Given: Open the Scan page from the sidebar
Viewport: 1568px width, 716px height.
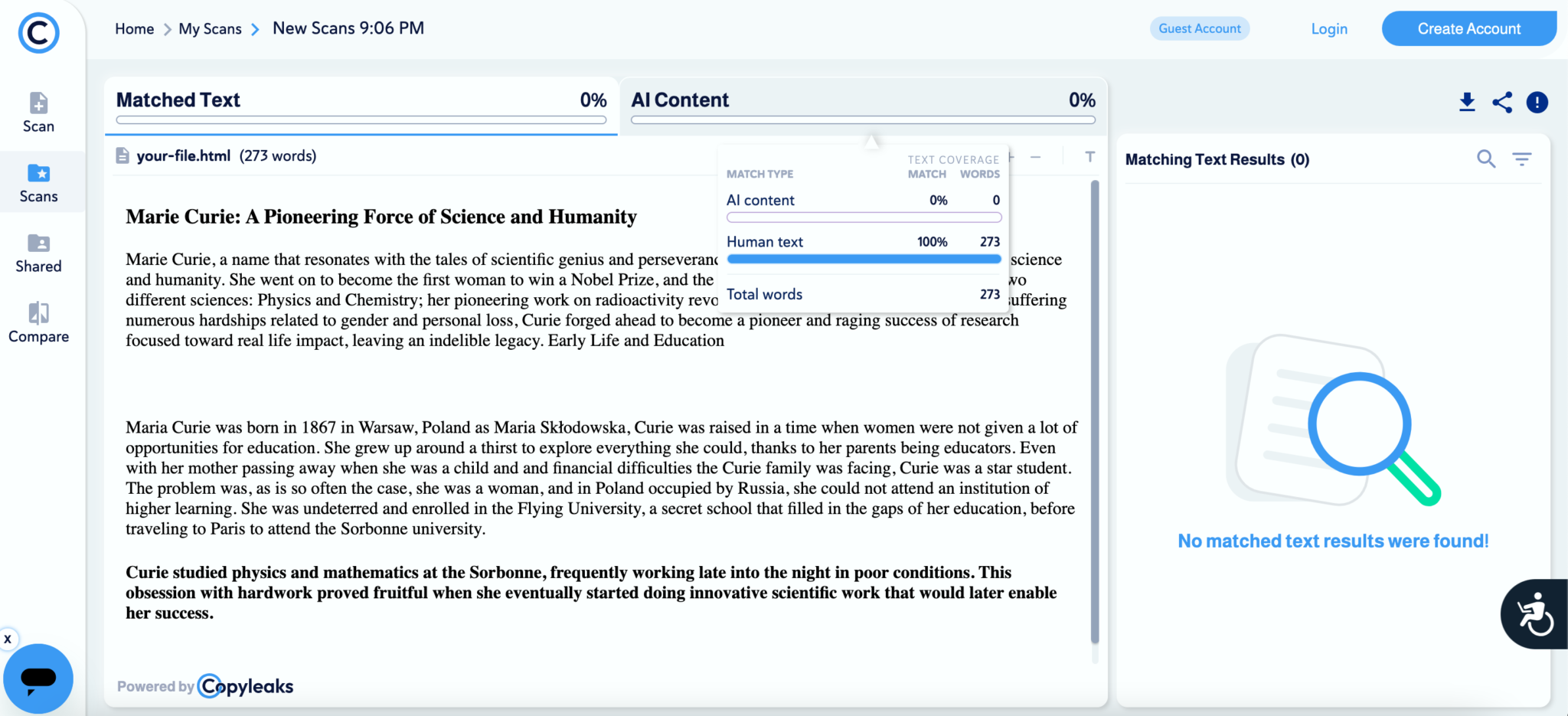Looking at the screenshot, I should (x=38, y=113).
